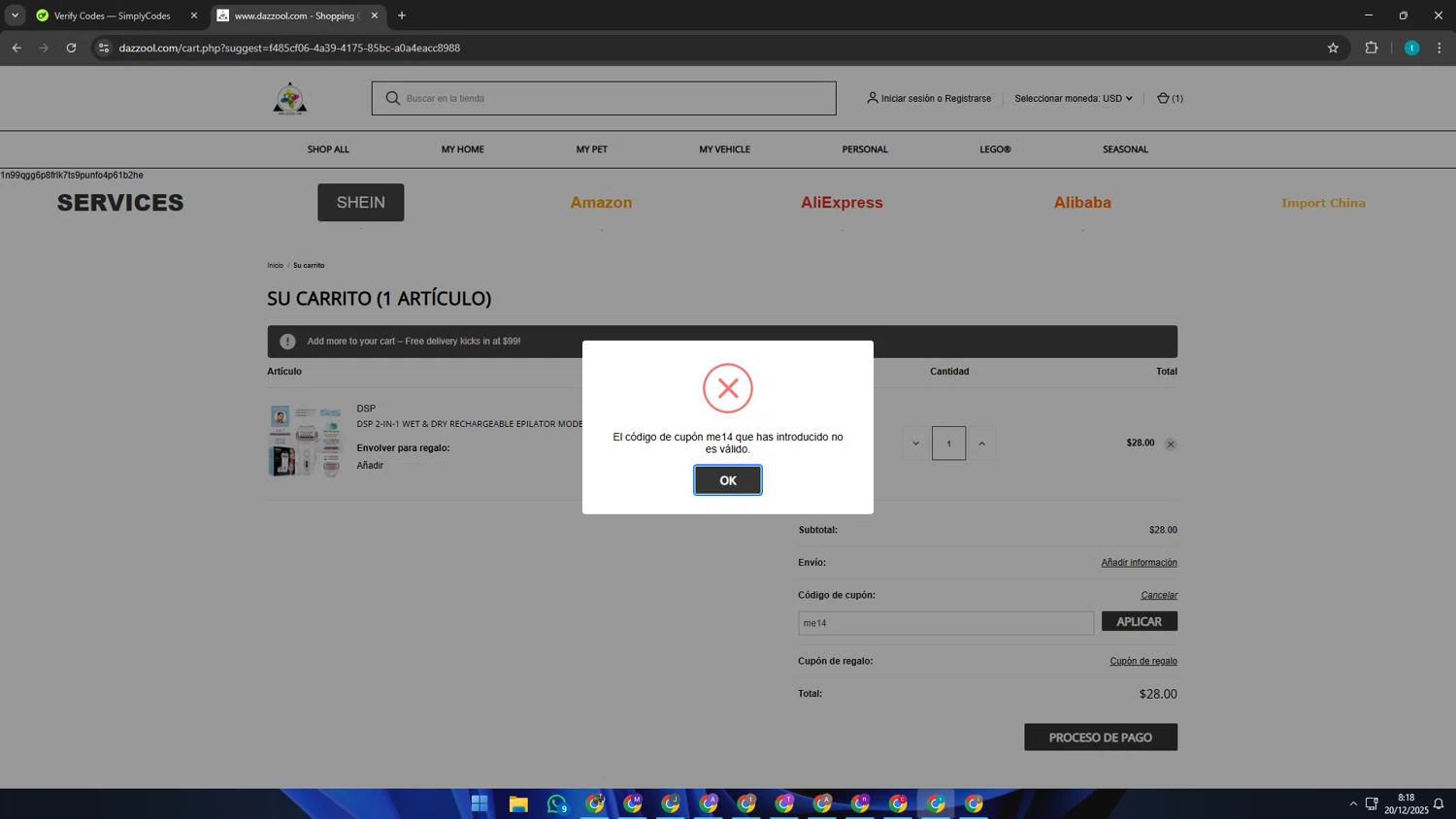Click OK in the invalid coupon dialog
The height and width of the screenshot is (819, 1456).
click(x=727, y=480)
